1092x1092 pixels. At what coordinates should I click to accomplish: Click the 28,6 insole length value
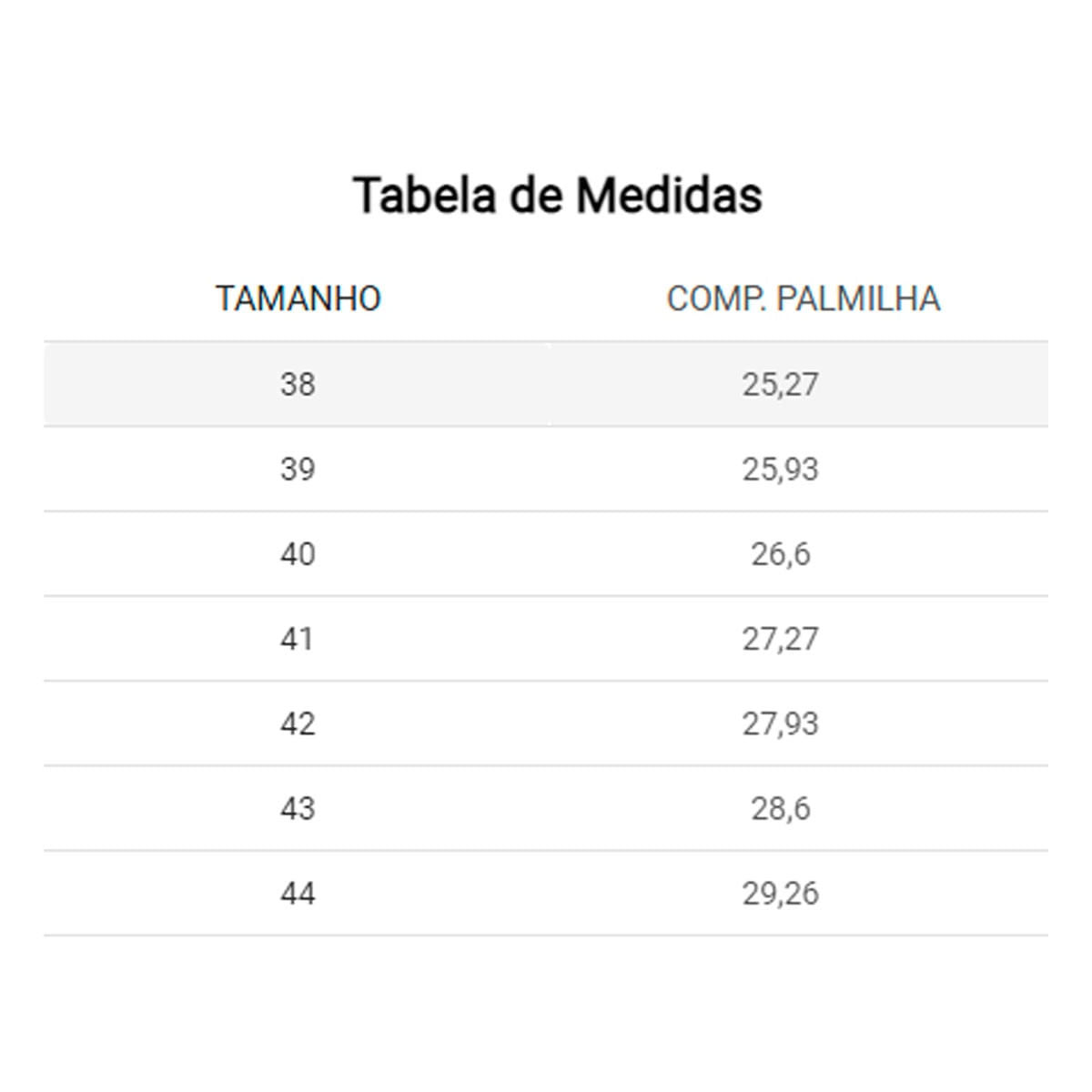[x=780, y=808]
